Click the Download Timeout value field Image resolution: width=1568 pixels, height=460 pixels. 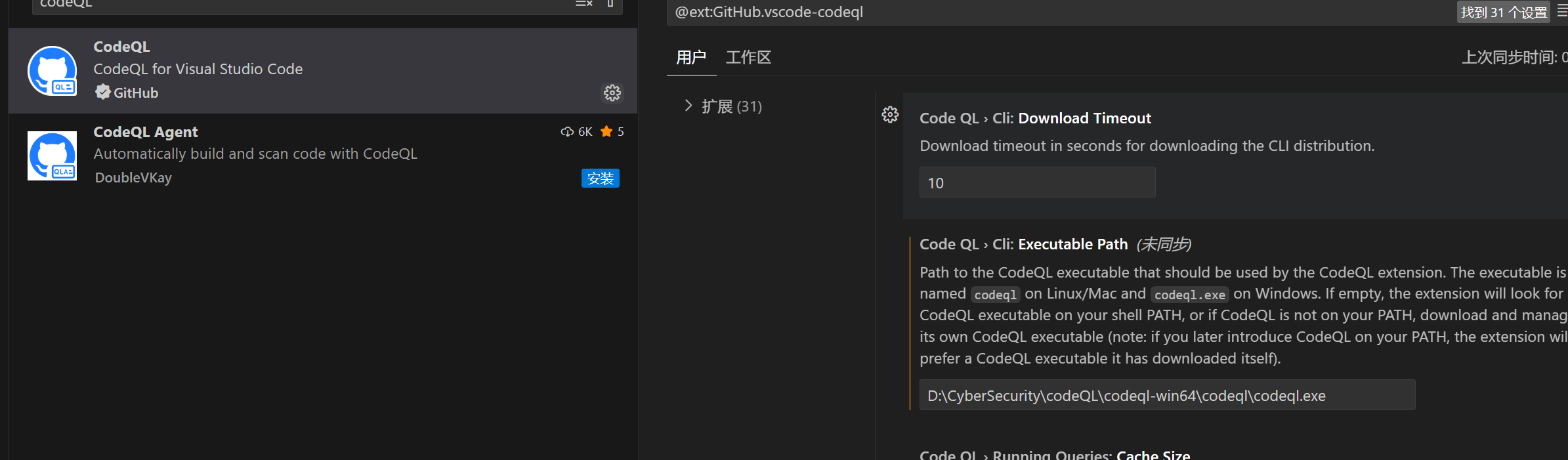(1036, 183)
